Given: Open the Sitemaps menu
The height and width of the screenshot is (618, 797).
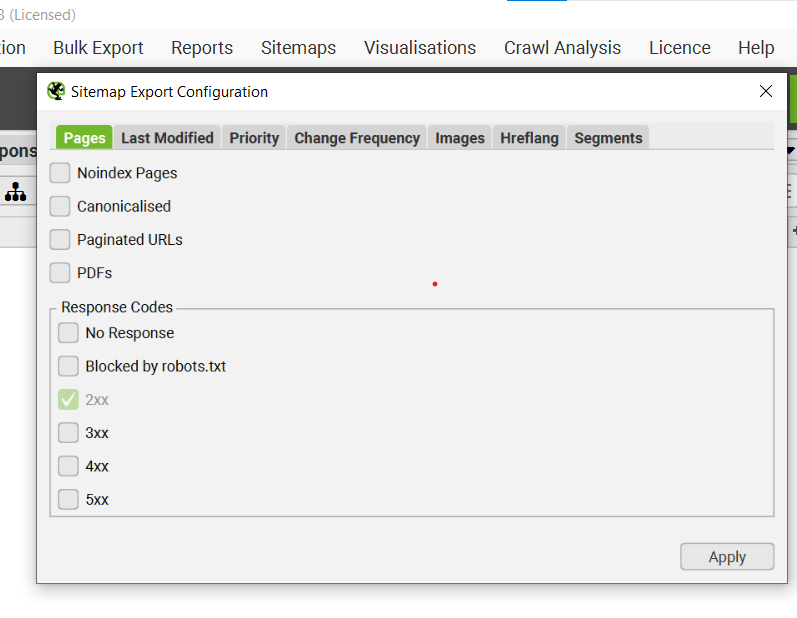Looking at the screenshot, I should pos(298,48).
